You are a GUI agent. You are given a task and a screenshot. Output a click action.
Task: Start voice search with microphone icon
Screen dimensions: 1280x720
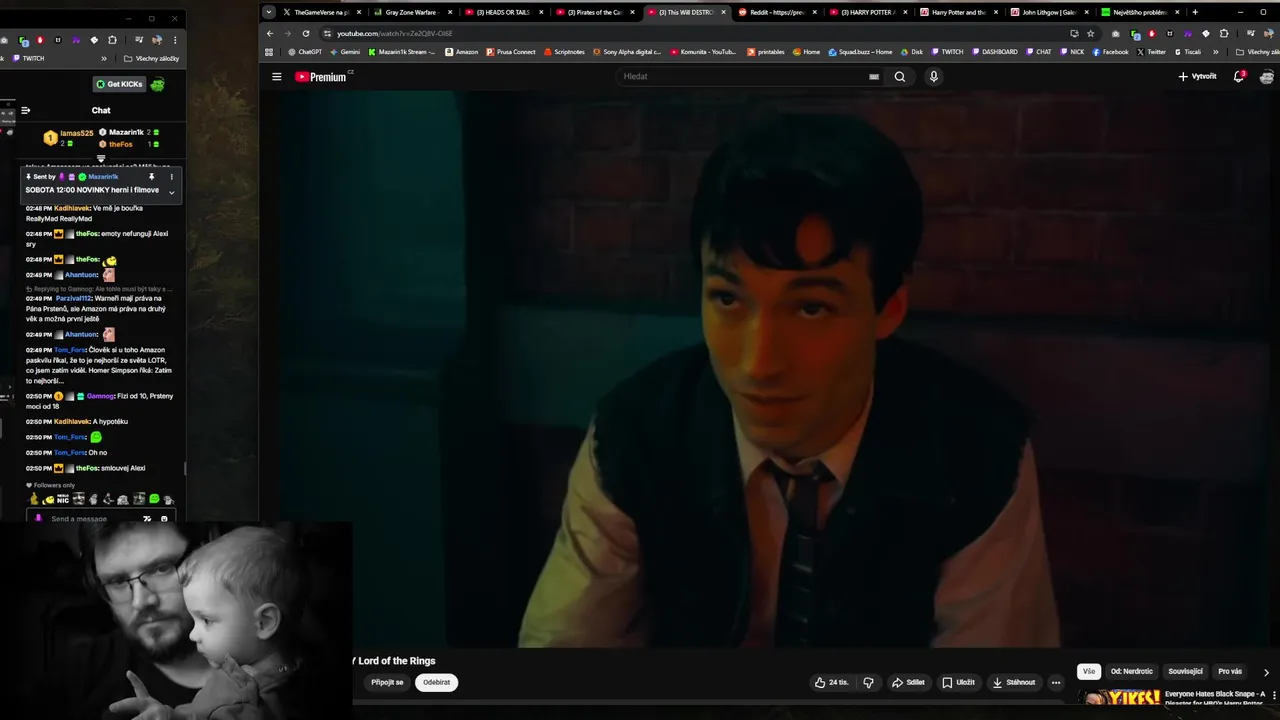[933, 77]
